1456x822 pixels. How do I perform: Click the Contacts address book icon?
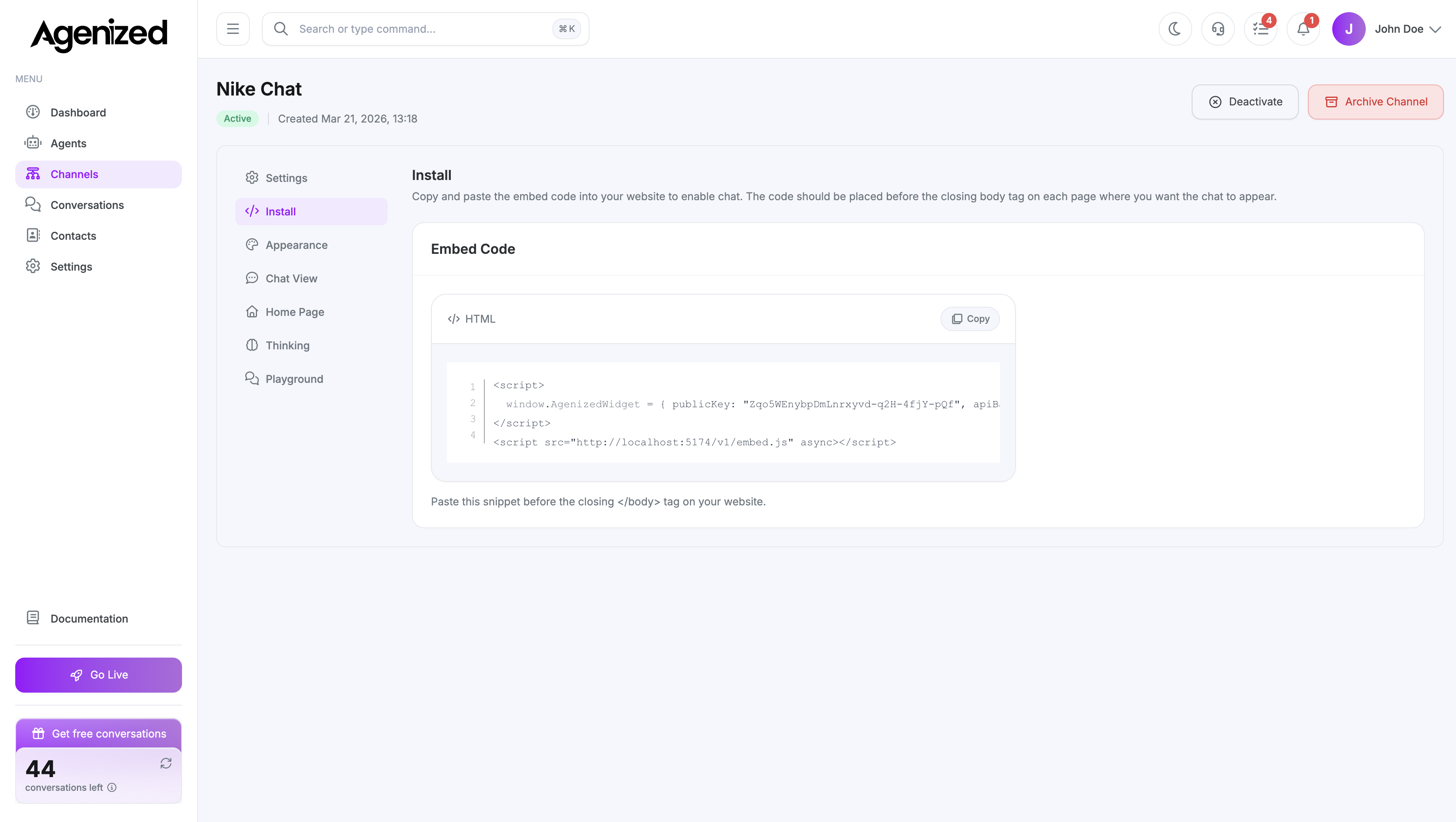33,235
